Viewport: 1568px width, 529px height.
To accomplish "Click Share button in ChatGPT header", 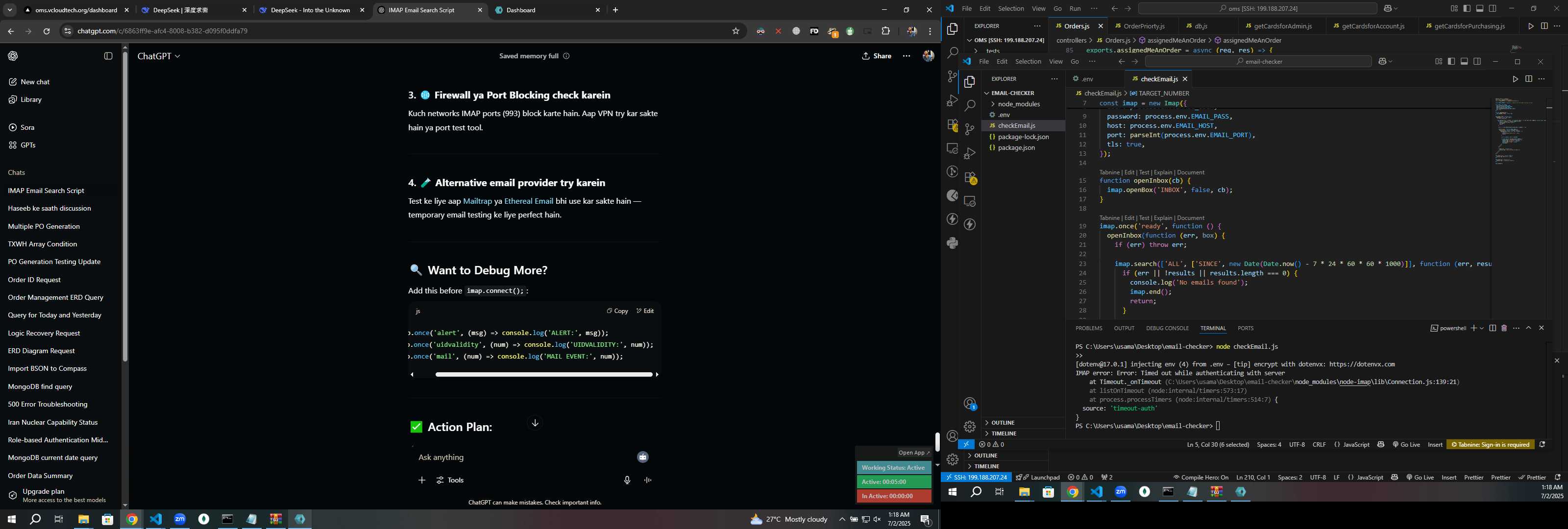I will pos(877,56).
